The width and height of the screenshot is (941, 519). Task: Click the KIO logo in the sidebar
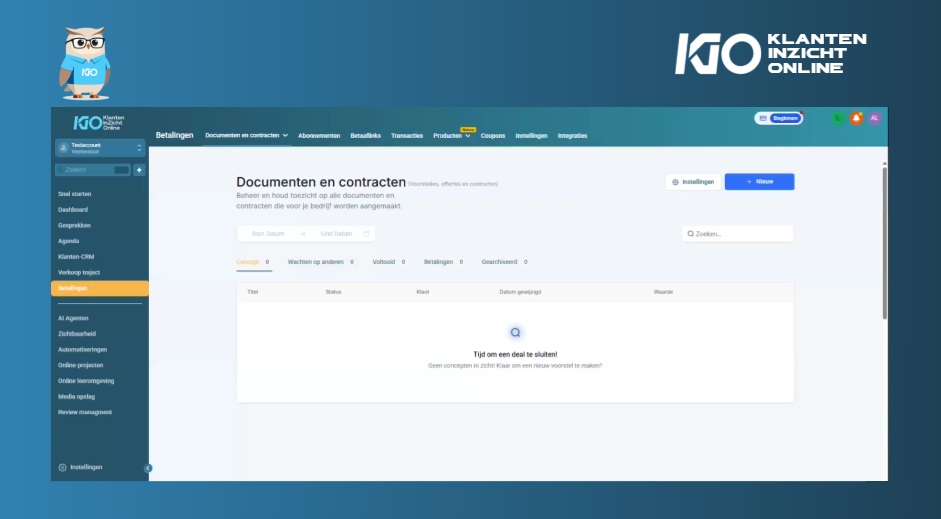click(98, 122)
